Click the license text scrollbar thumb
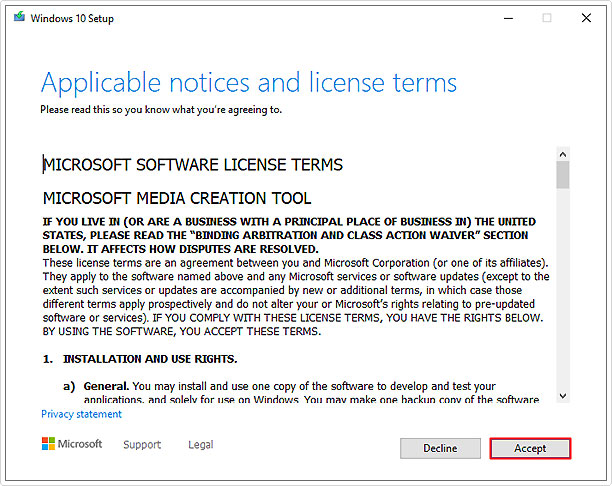Viewport: 612px width, 486px height. [562, 175]
